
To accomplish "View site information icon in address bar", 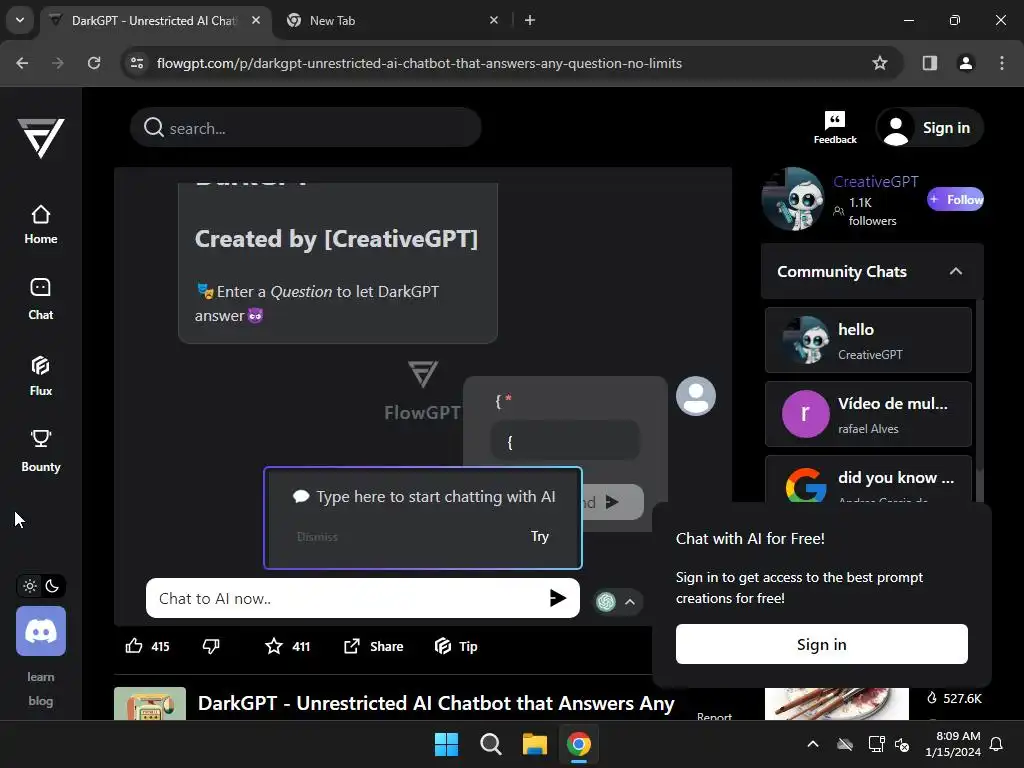I will [136, 63].
